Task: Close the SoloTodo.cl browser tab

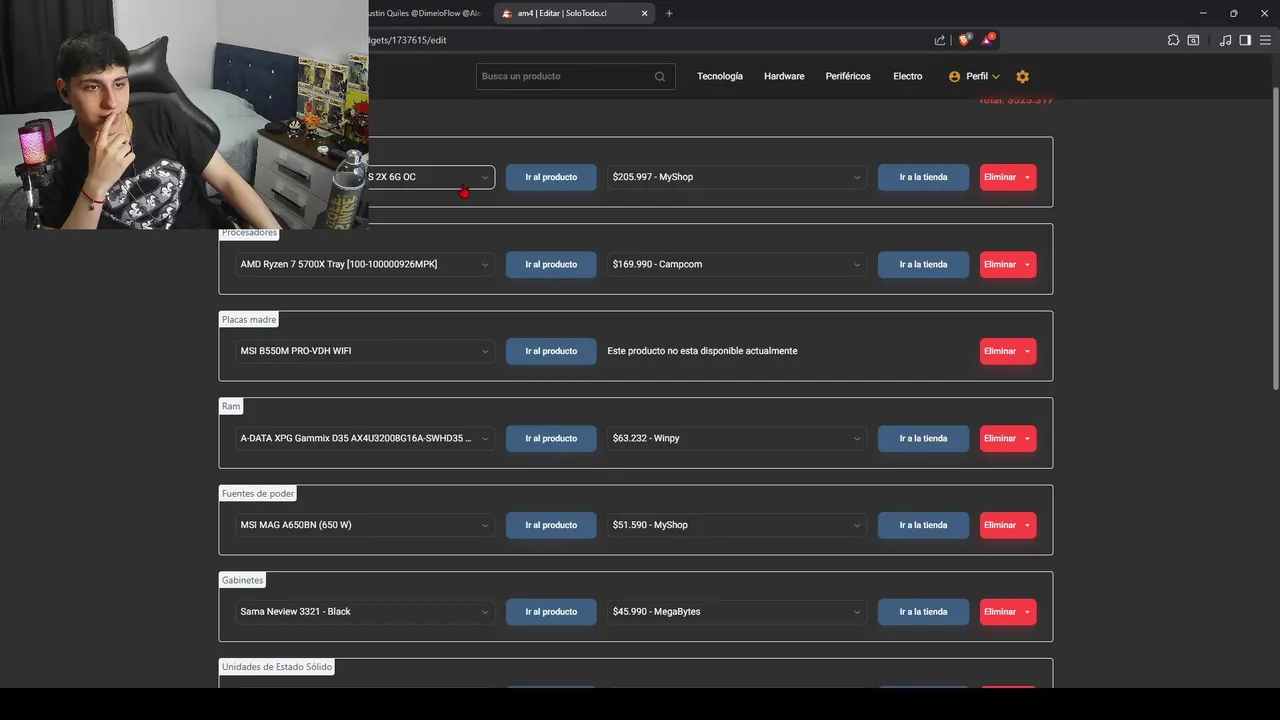Action: click(645, 13)
